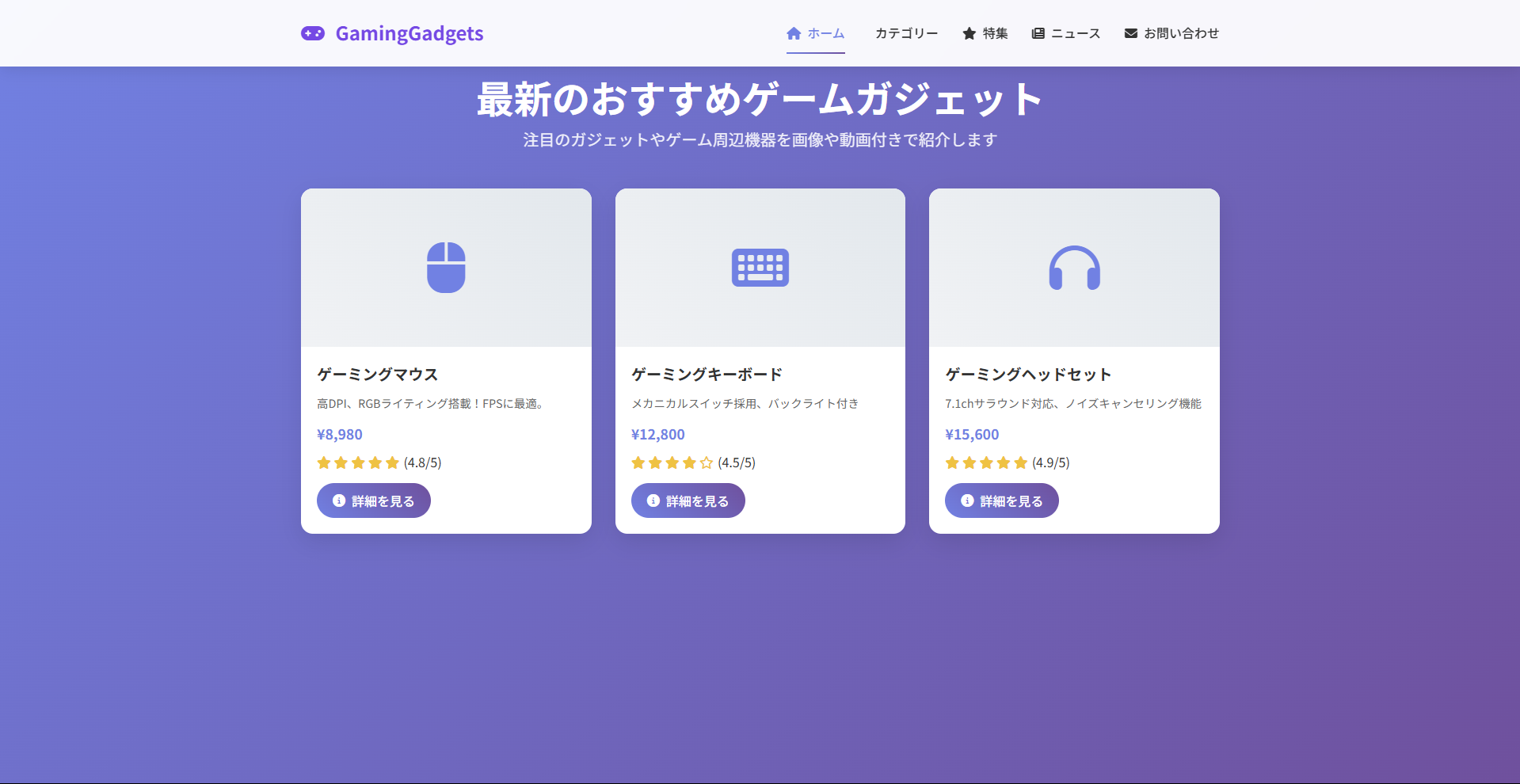This screenshot has height=784, width=1520.
Task: Click the envelope icon beside お問い合わせ
Action: click(1131, 33)
